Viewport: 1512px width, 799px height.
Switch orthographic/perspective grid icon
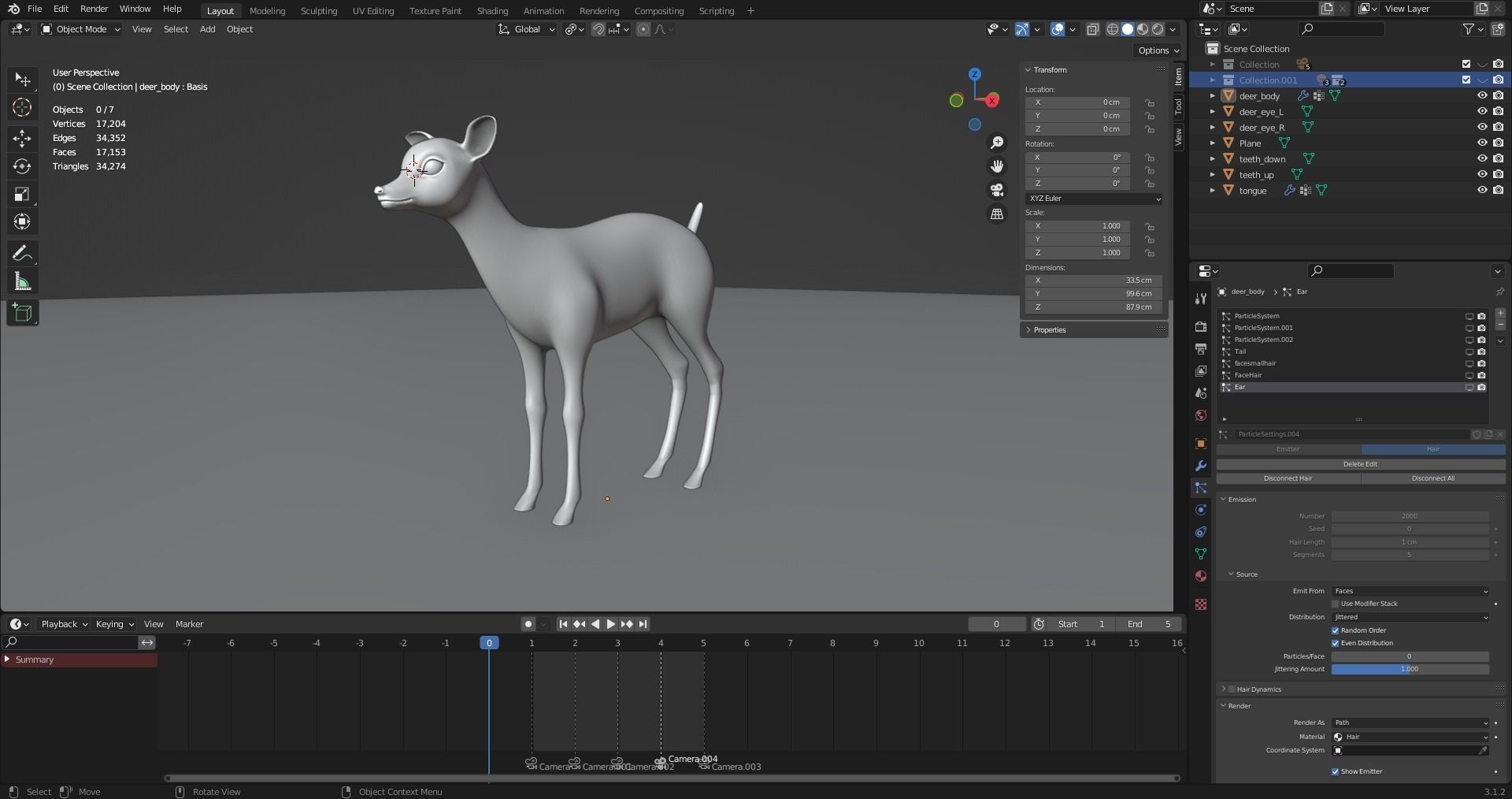(x=997, y=214)
